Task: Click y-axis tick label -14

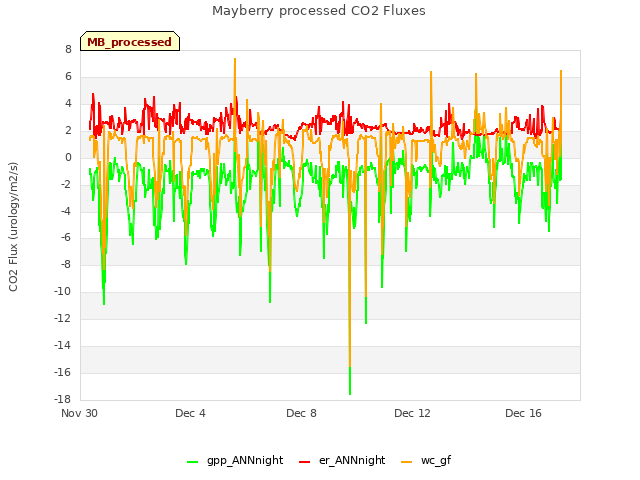Action: 62,345
